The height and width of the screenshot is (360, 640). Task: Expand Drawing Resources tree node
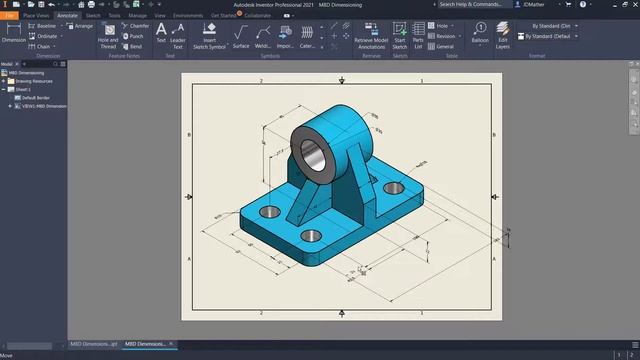pos(4,81)
